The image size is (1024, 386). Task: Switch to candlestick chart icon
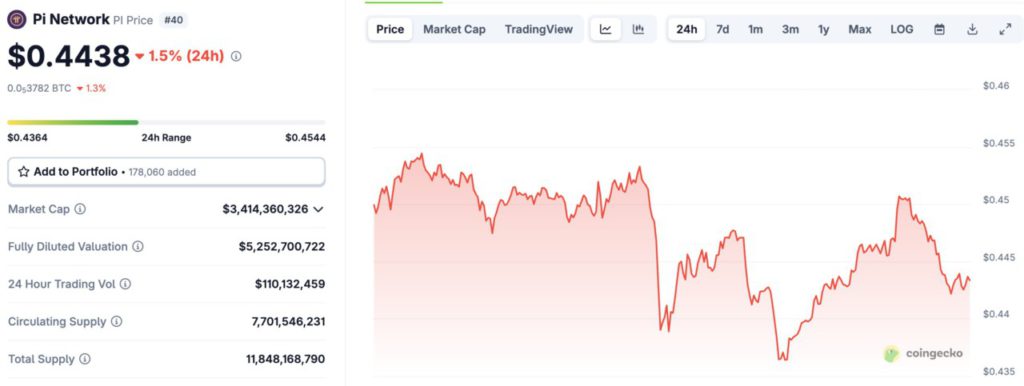coord(639,29)
